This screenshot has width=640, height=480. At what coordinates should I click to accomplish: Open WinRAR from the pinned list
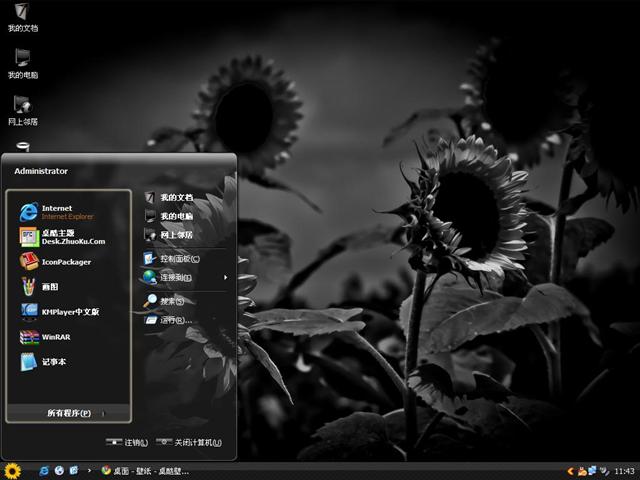pyautogui.click(x=55, y=337)
